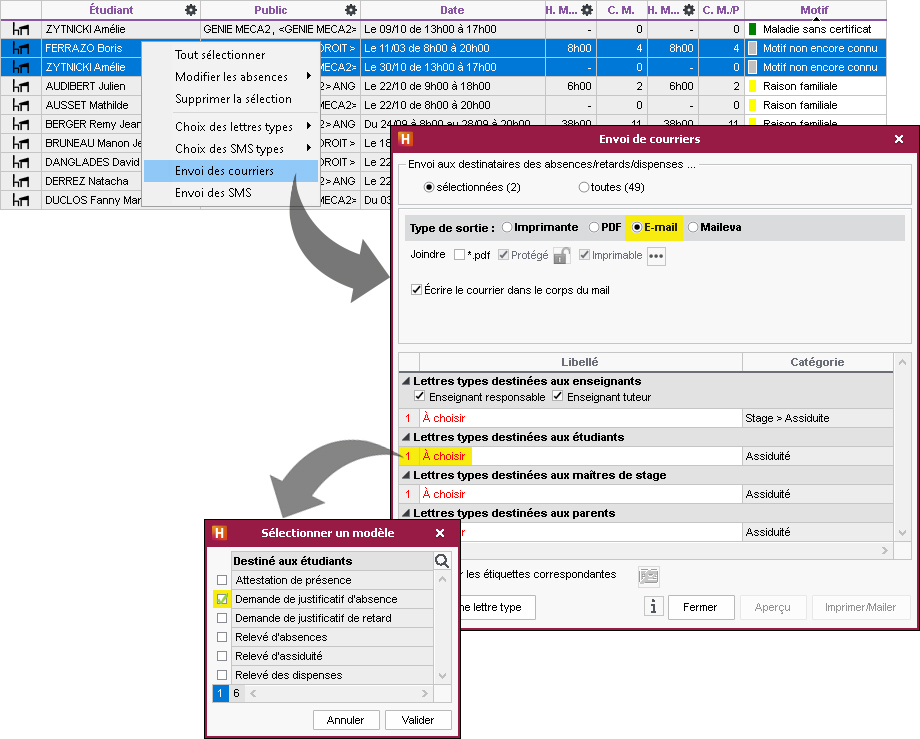The height and width of the screenshot is (739, 920).
Task: Click green swatch for Maladie sans certificat
Action: point(753,29)
